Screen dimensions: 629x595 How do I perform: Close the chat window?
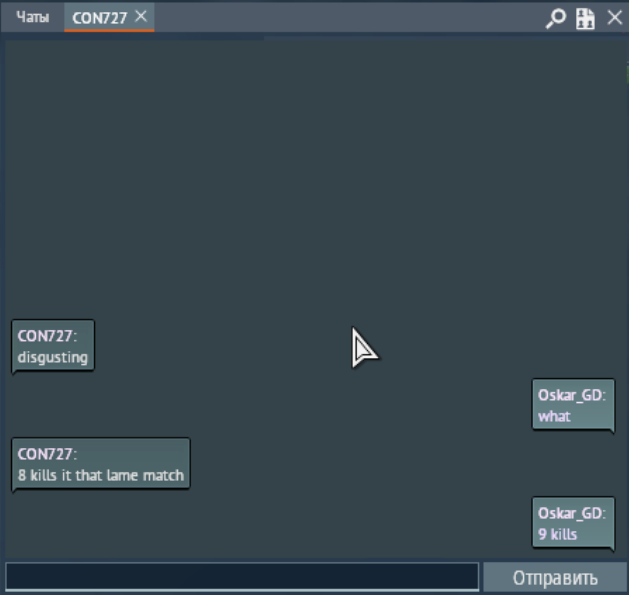coord(615,18)
